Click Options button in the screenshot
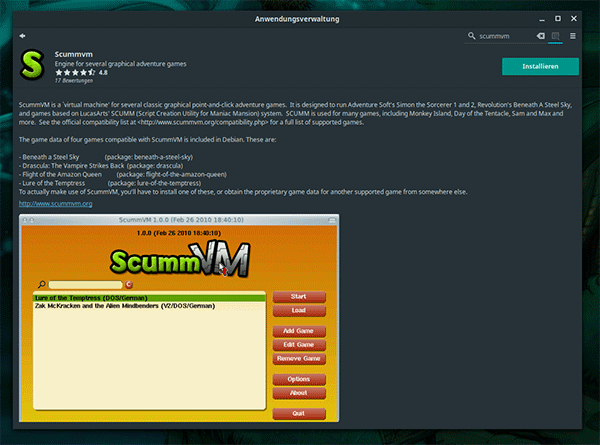600x445 pixels. [298, 379]
